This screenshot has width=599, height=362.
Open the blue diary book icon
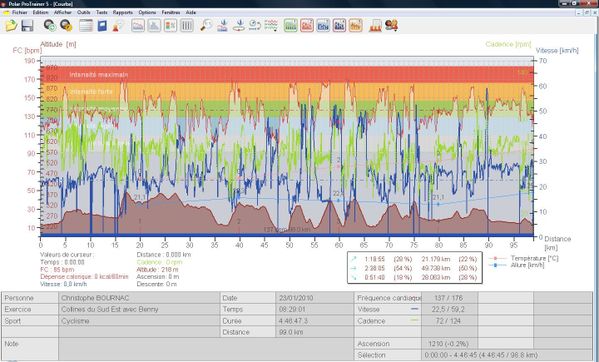pyautogui.click(x=102, y=26)
